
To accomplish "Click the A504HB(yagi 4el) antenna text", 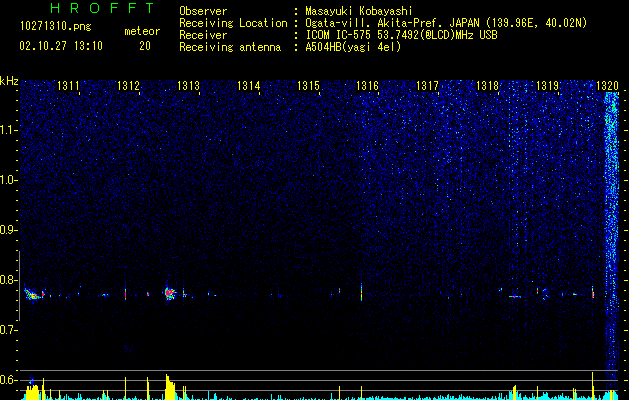I will [x=353, y=47].
